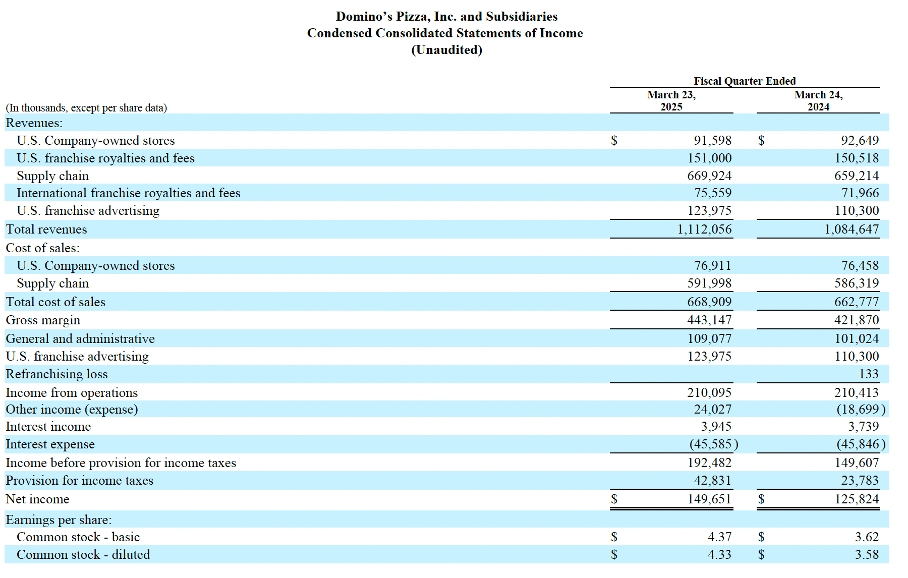
Task: Select the "Refranchising loss" label
Action: point(57,374)
